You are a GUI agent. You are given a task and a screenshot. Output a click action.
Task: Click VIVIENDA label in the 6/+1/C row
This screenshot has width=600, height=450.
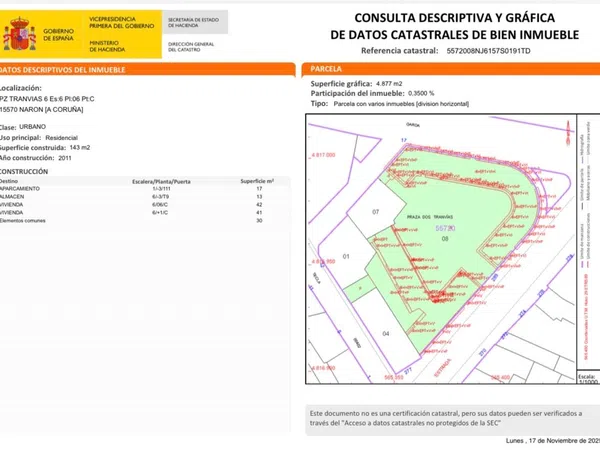click(11, 213)
